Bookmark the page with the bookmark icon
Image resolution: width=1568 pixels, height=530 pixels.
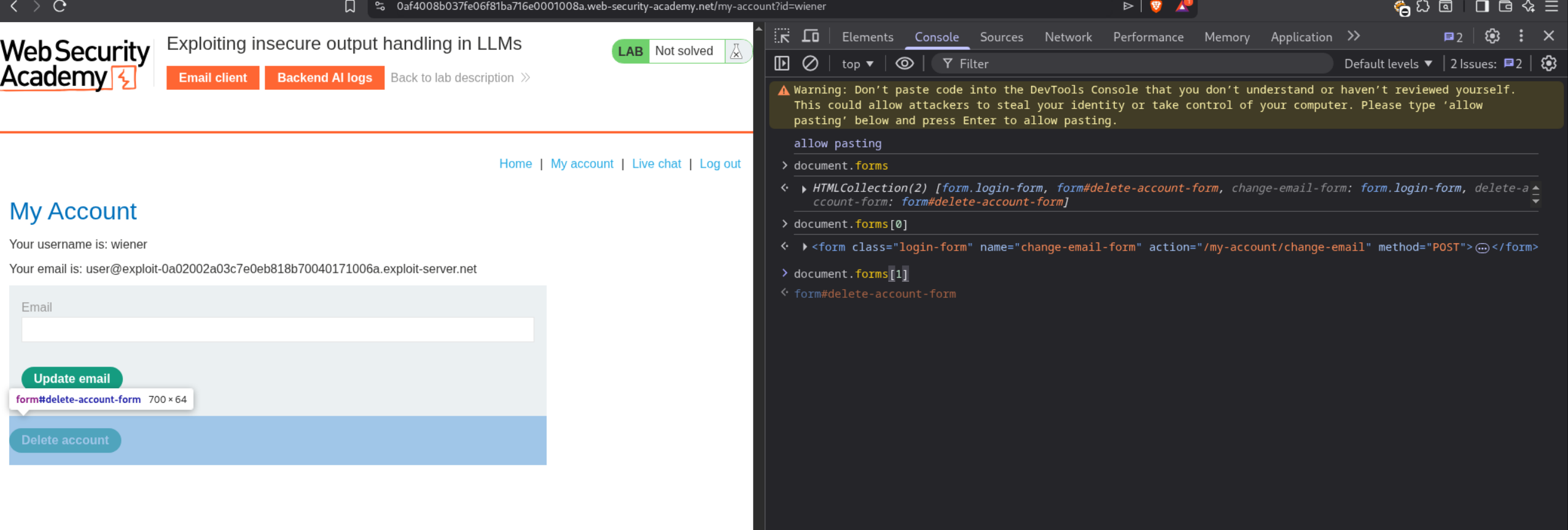pos(350,7)
